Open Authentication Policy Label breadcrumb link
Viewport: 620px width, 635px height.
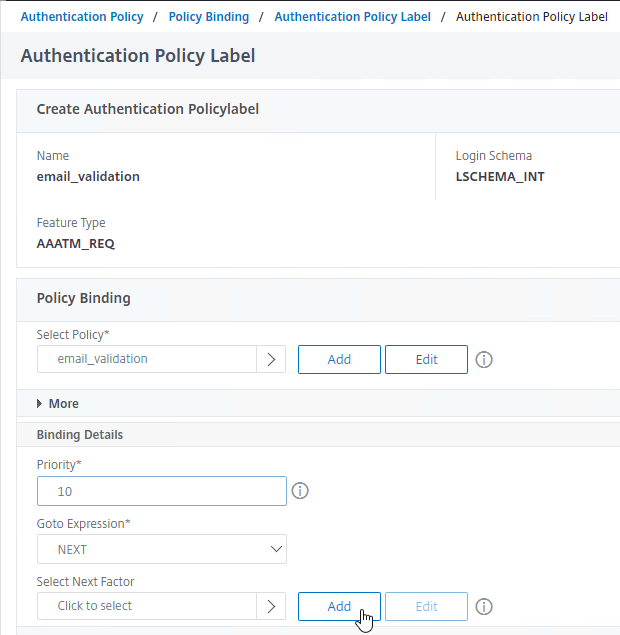pos(352,17)
